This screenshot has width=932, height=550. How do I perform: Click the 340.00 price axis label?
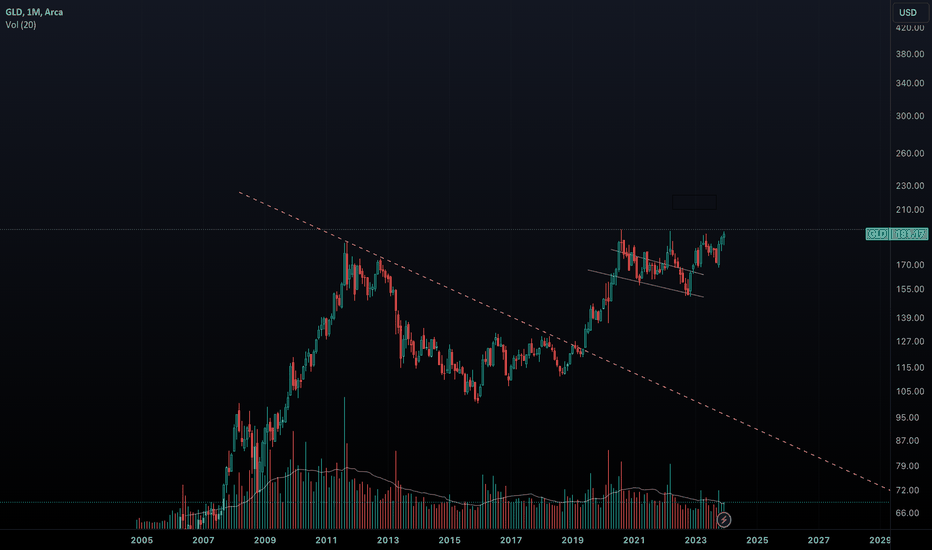(909, 83)
